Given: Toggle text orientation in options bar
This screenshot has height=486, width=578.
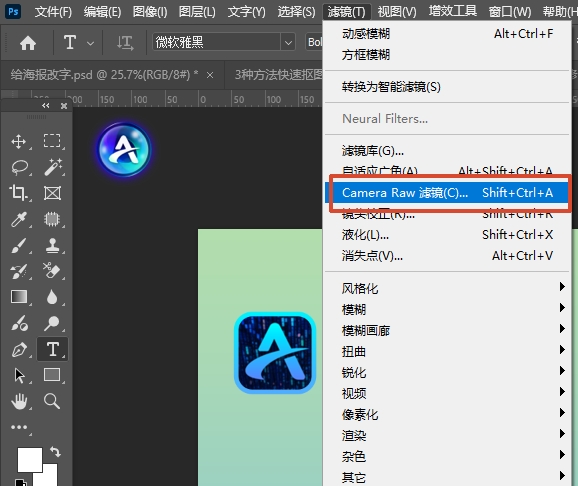Looking at the screenshot, I should (125, 43).
